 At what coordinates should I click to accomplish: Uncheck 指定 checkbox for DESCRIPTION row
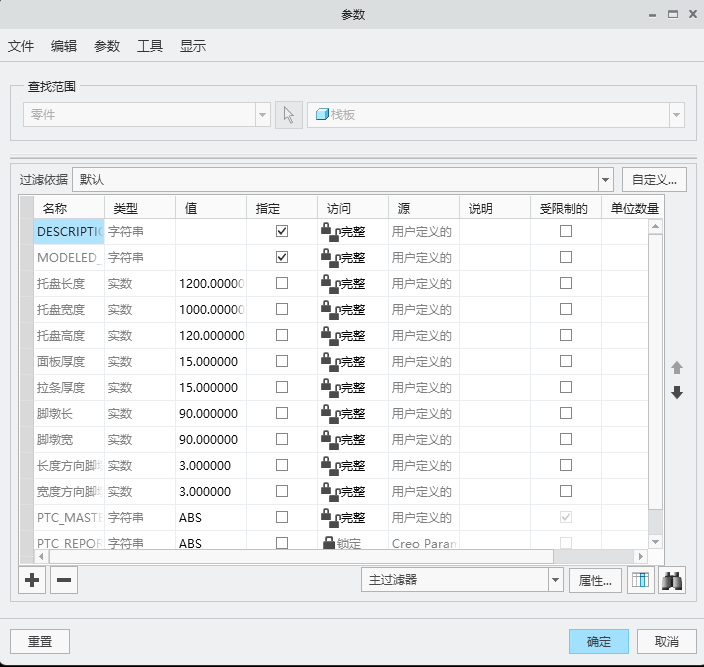[282, 231]
